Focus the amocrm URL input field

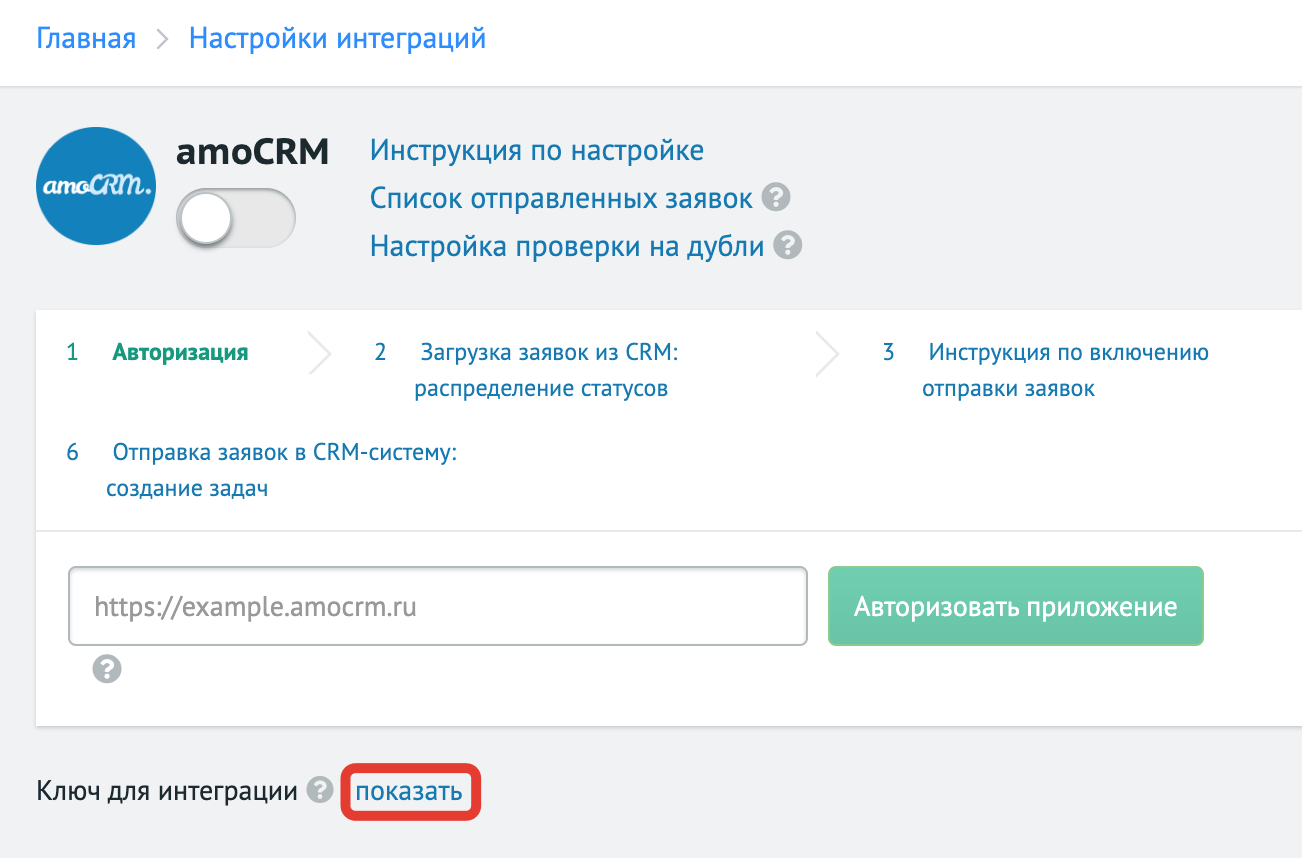tap(437, 606)
